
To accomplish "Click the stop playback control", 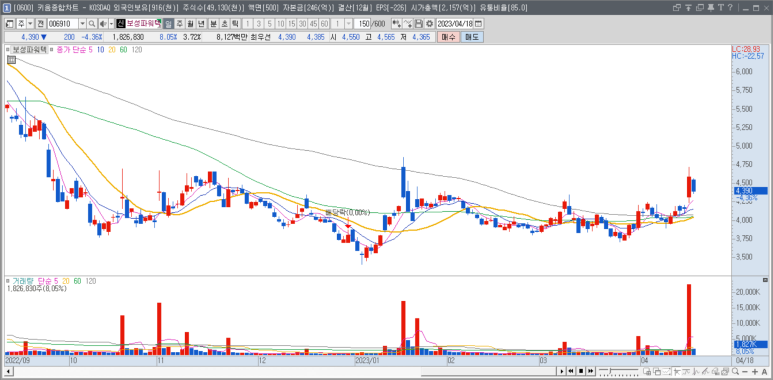I will pyautogui.click(x=581, y=371).
